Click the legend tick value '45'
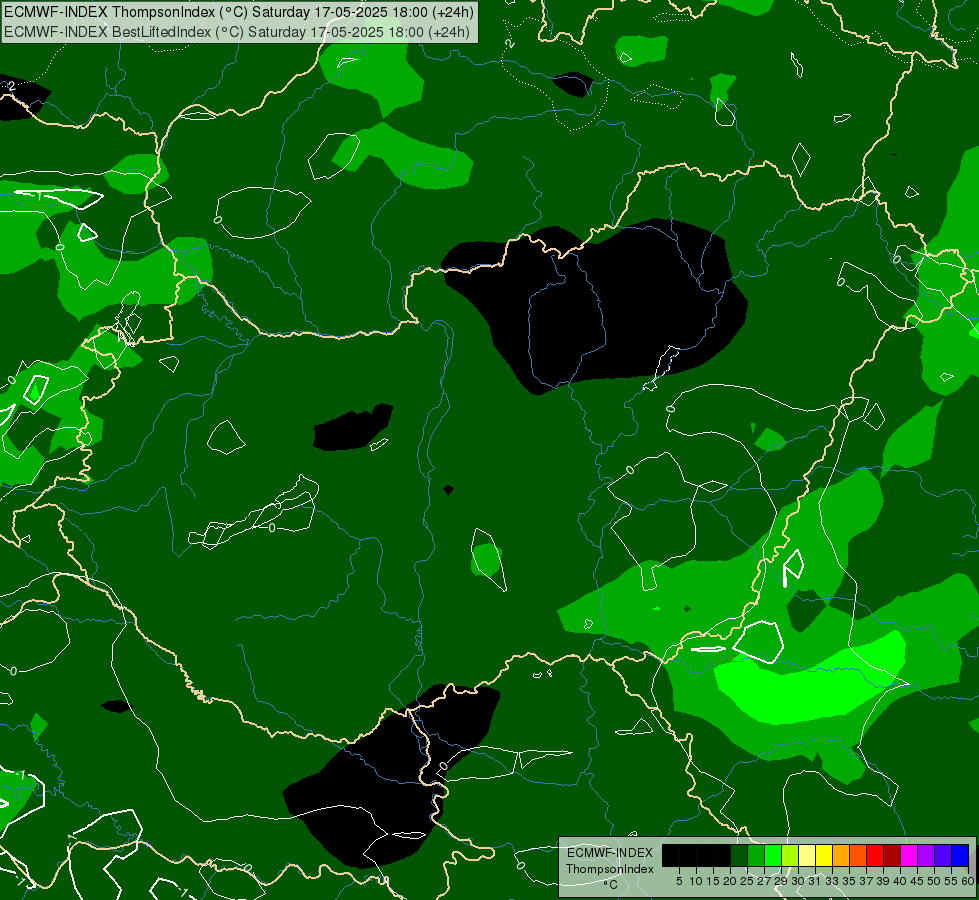The width and height of the screenshot is (979, 900). click(x=917, y=881)
